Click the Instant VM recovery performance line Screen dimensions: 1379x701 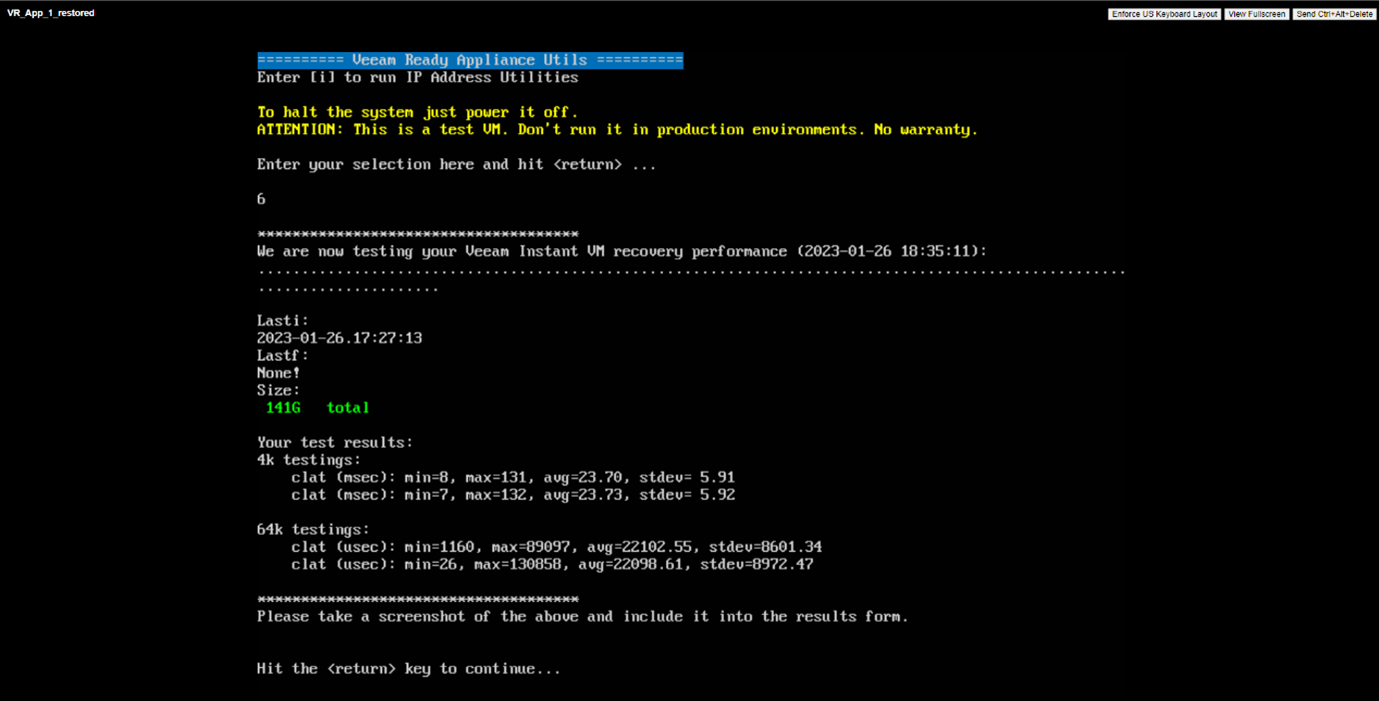[622, 252]
